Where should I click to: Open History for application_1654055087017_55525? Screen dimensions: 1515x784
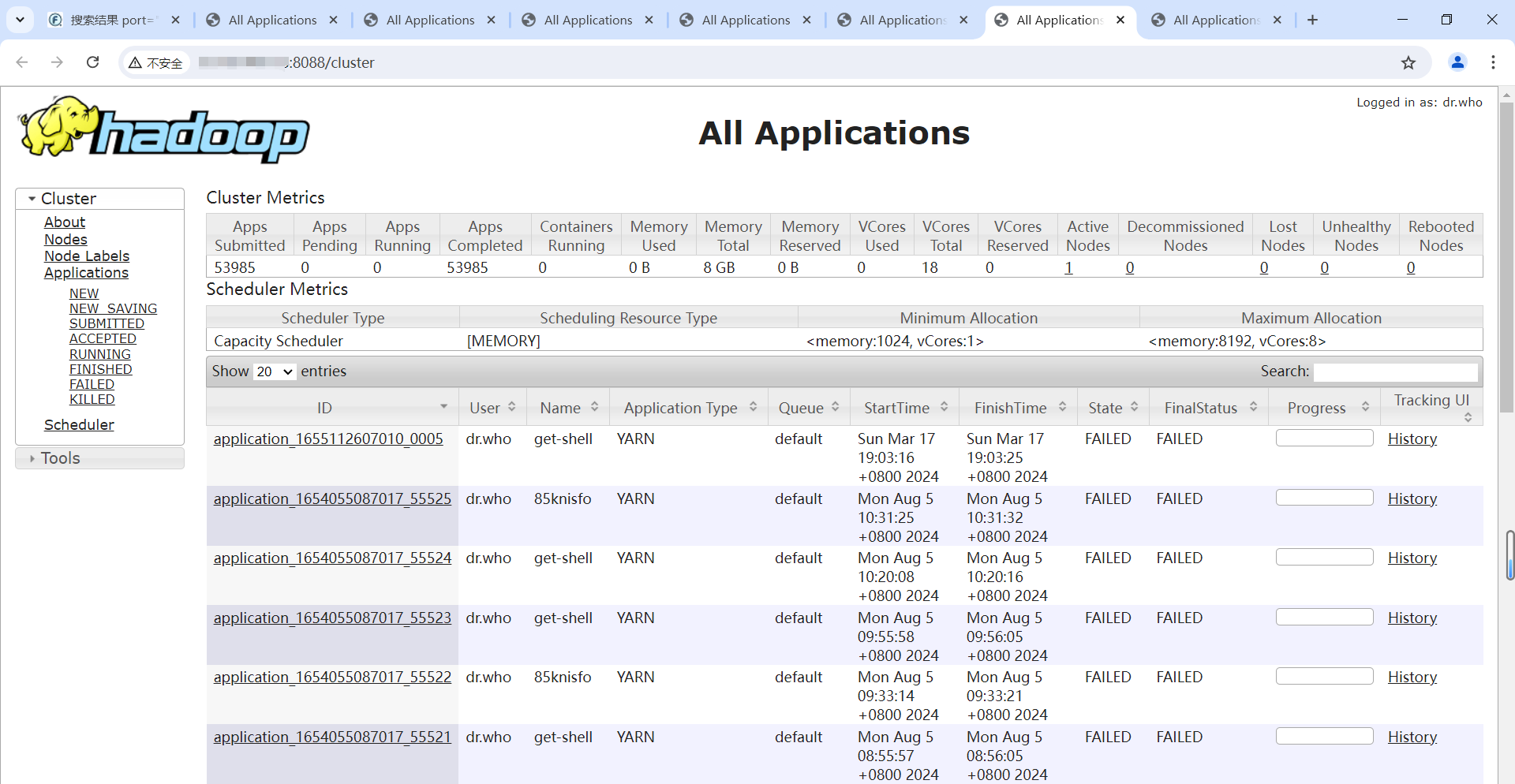(x=1412, y=498)
